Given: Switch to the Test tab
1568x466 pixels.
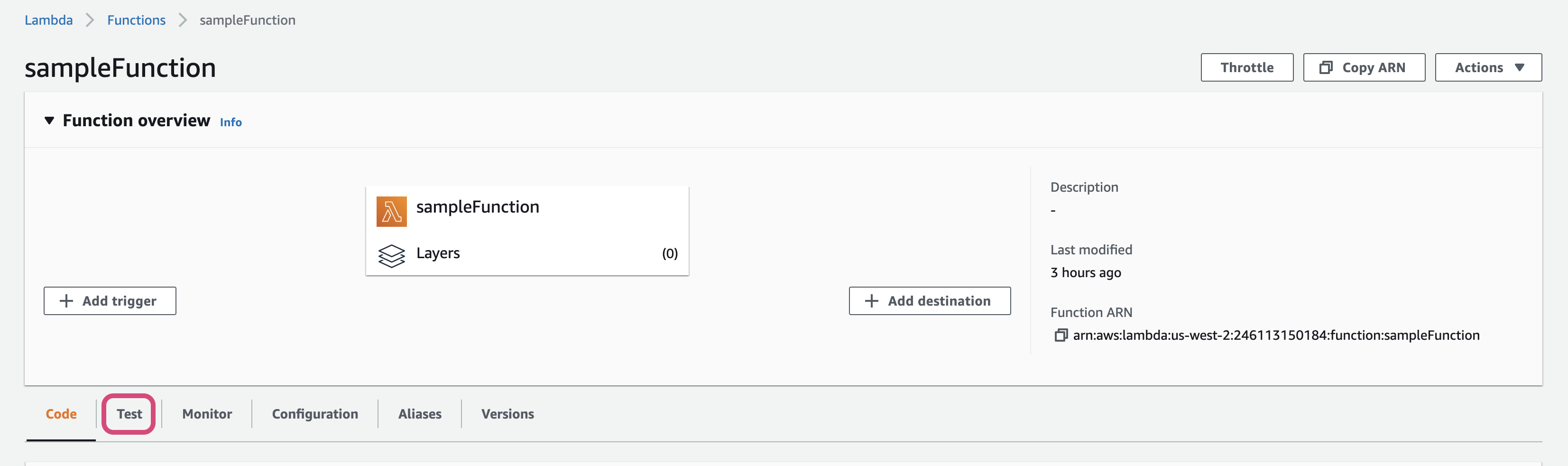Looking at the screenshot, I should pyautogui.click(x=129, y=414).
